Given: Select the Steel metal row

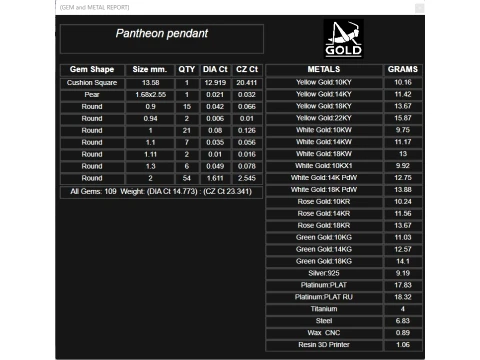Looking at the screenshot, I should coord(344,321).
